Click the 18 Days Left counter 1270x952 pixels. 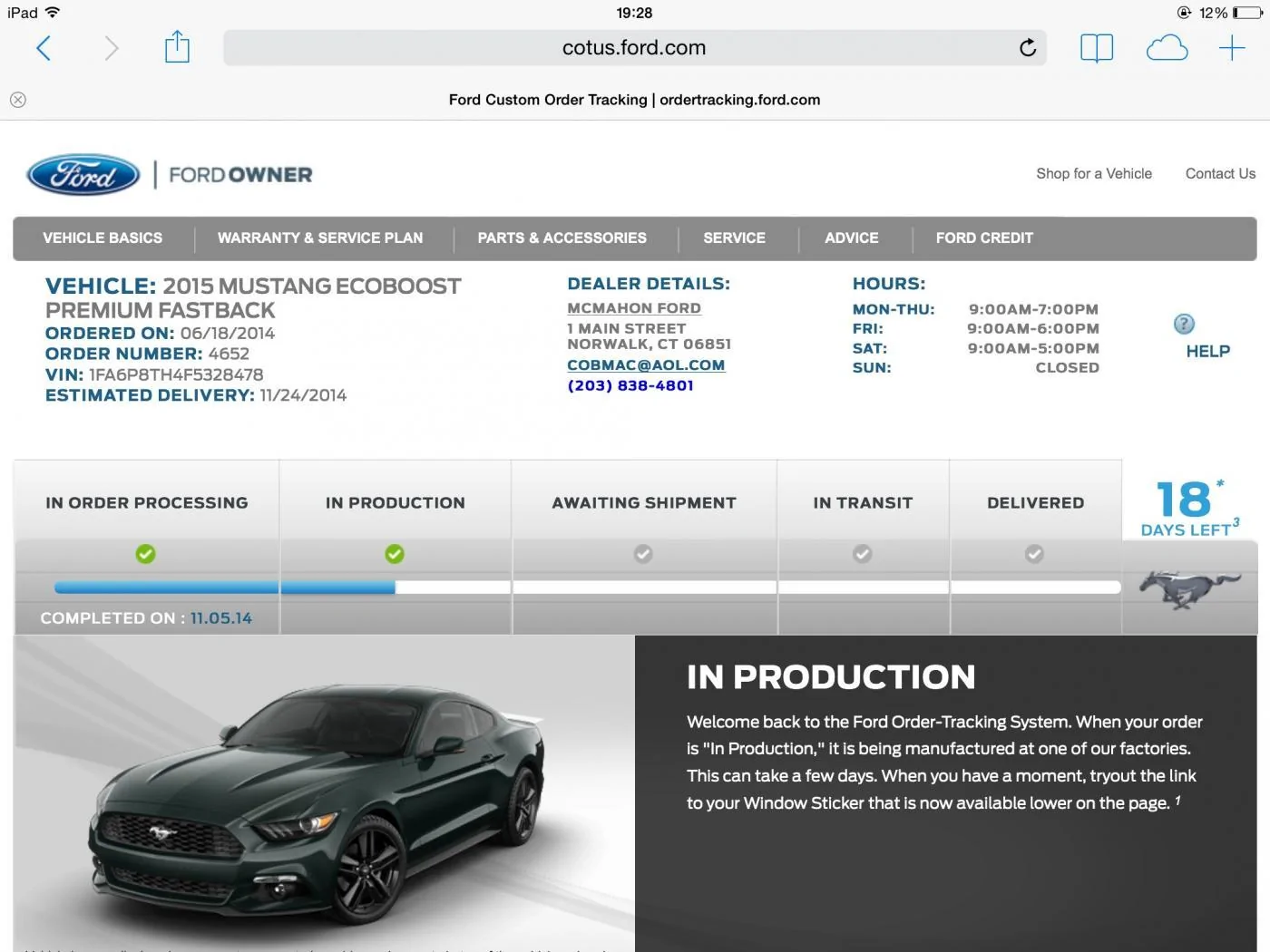point(1189,508)
